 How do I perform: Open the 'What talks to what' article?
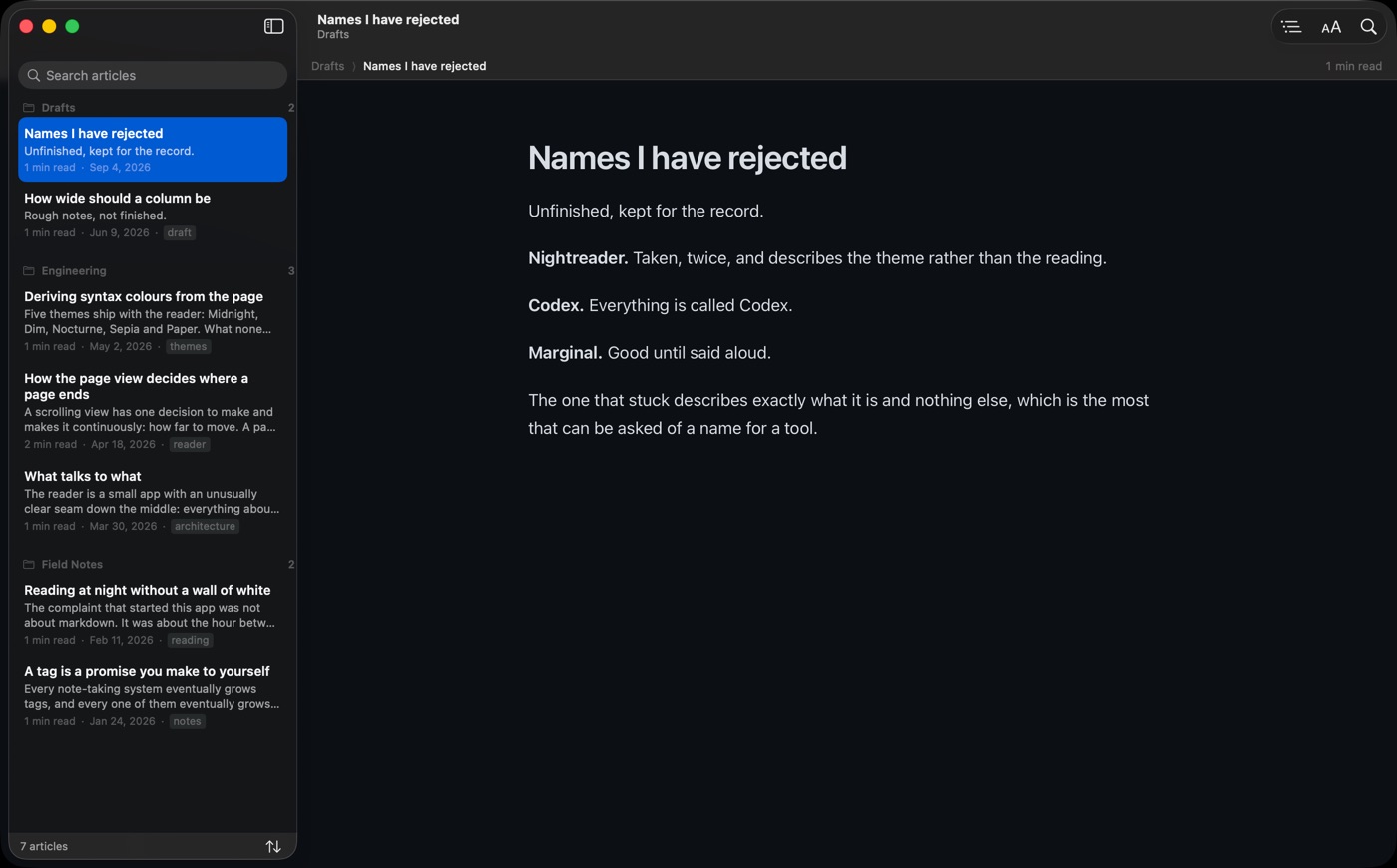point(153,501)
